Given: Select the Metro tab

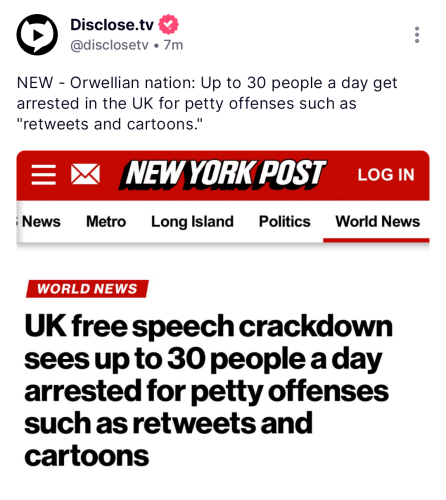Looking at the screenshot, I should tap(106, 222).
